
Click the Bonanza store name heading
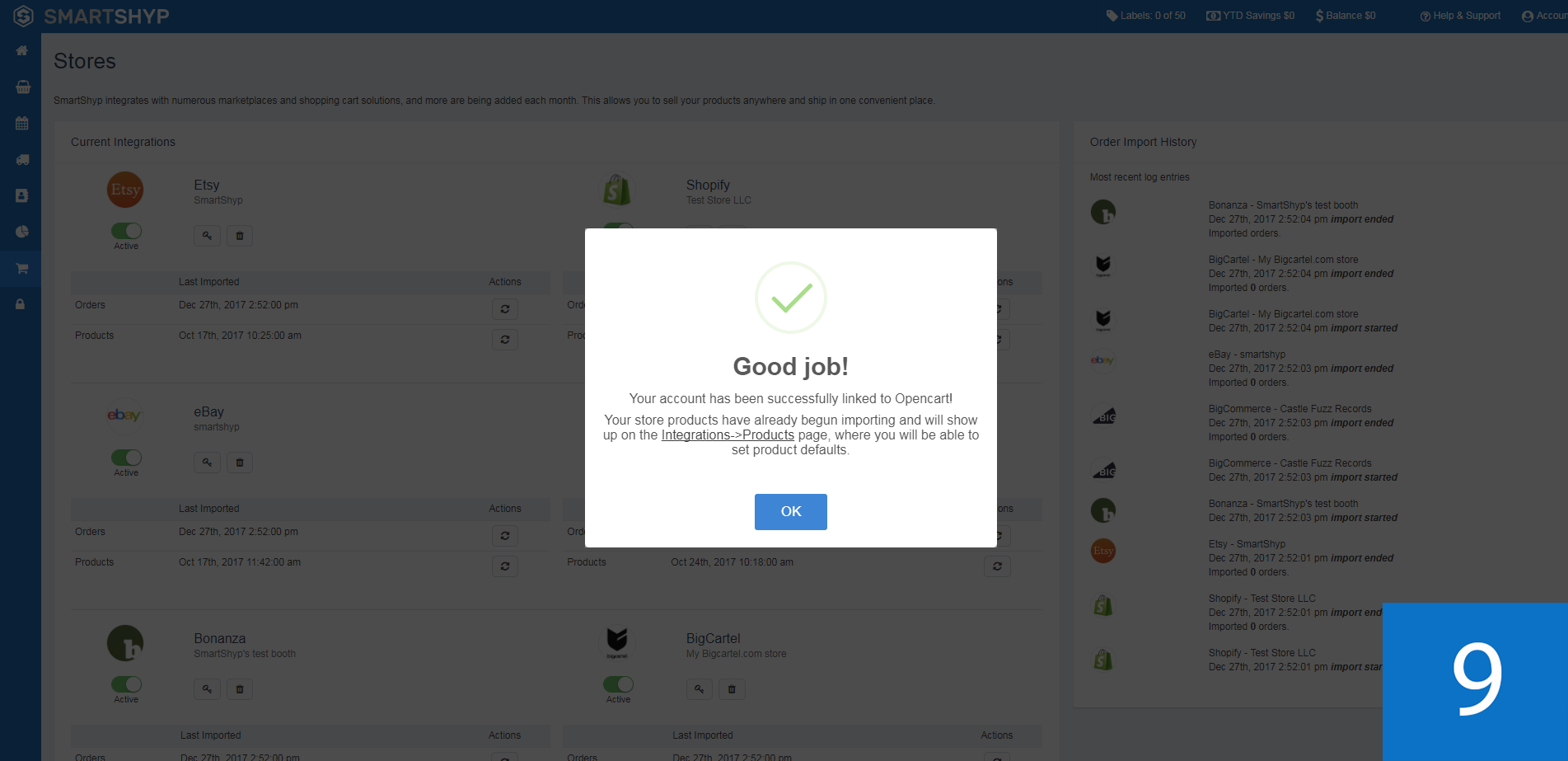pos(219,638)
